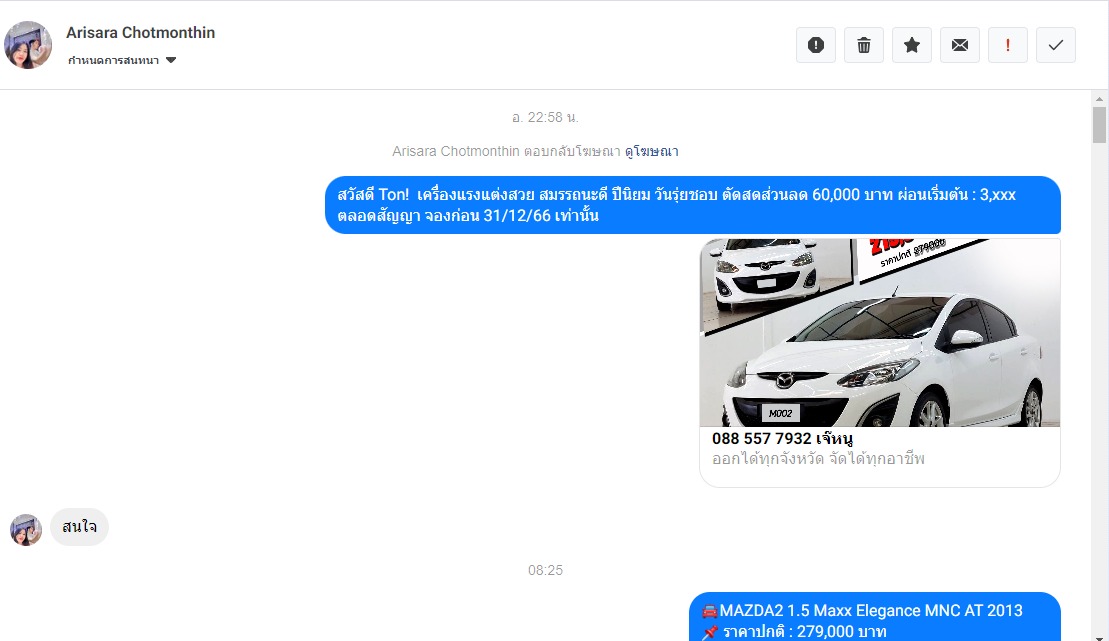Click the scrollbar thumb of the conversation

pos(1099,125)
